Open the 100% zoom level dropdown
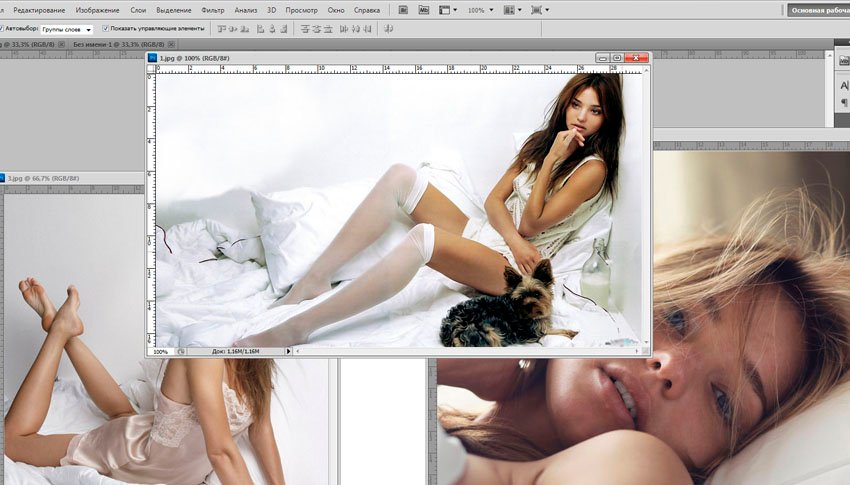The width and height of the screenshot is (850, 485). coord(480,10)
